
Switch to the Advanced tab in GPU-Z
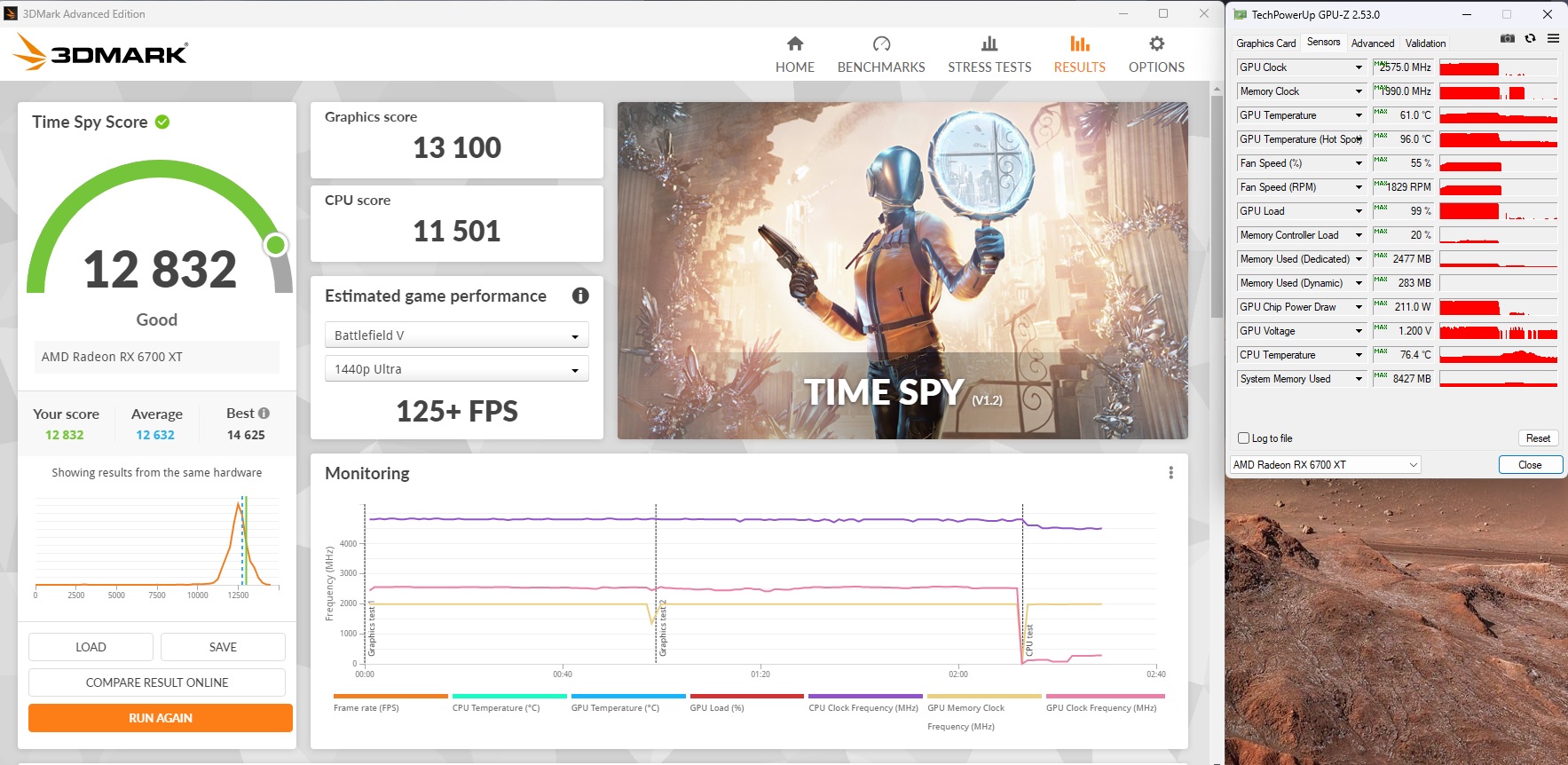click(1373, 43)
